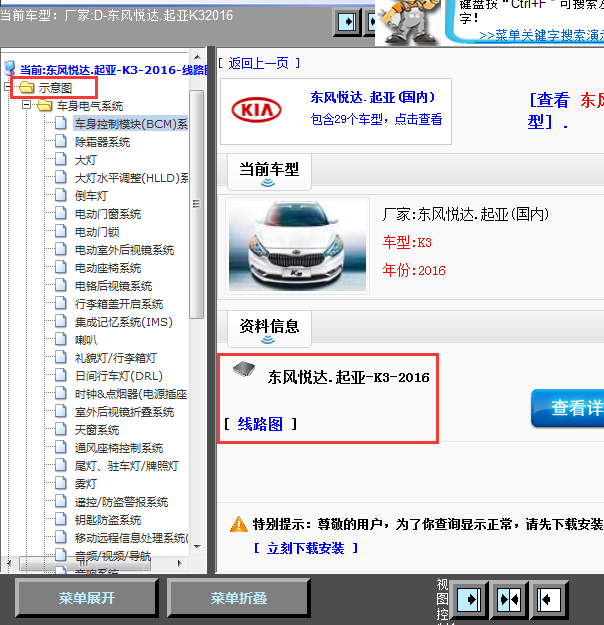The width and height of the screenshot is (604, 625).
Task: Click the 立刻下载安装 link
Action: pos(305,548)
